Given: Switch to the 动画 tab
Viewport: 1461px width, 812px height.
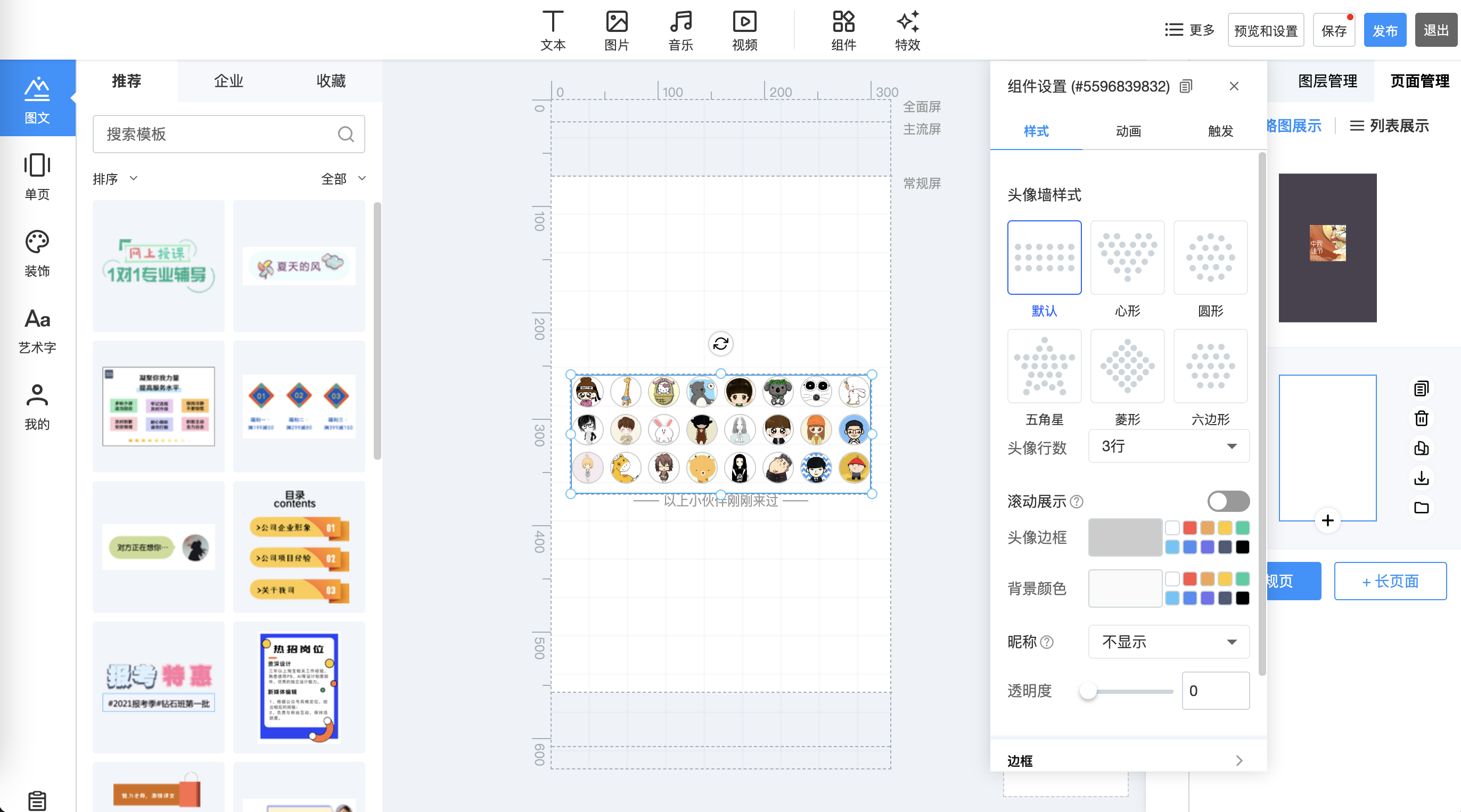Looking at the screenshot, I should (1128, 131).
